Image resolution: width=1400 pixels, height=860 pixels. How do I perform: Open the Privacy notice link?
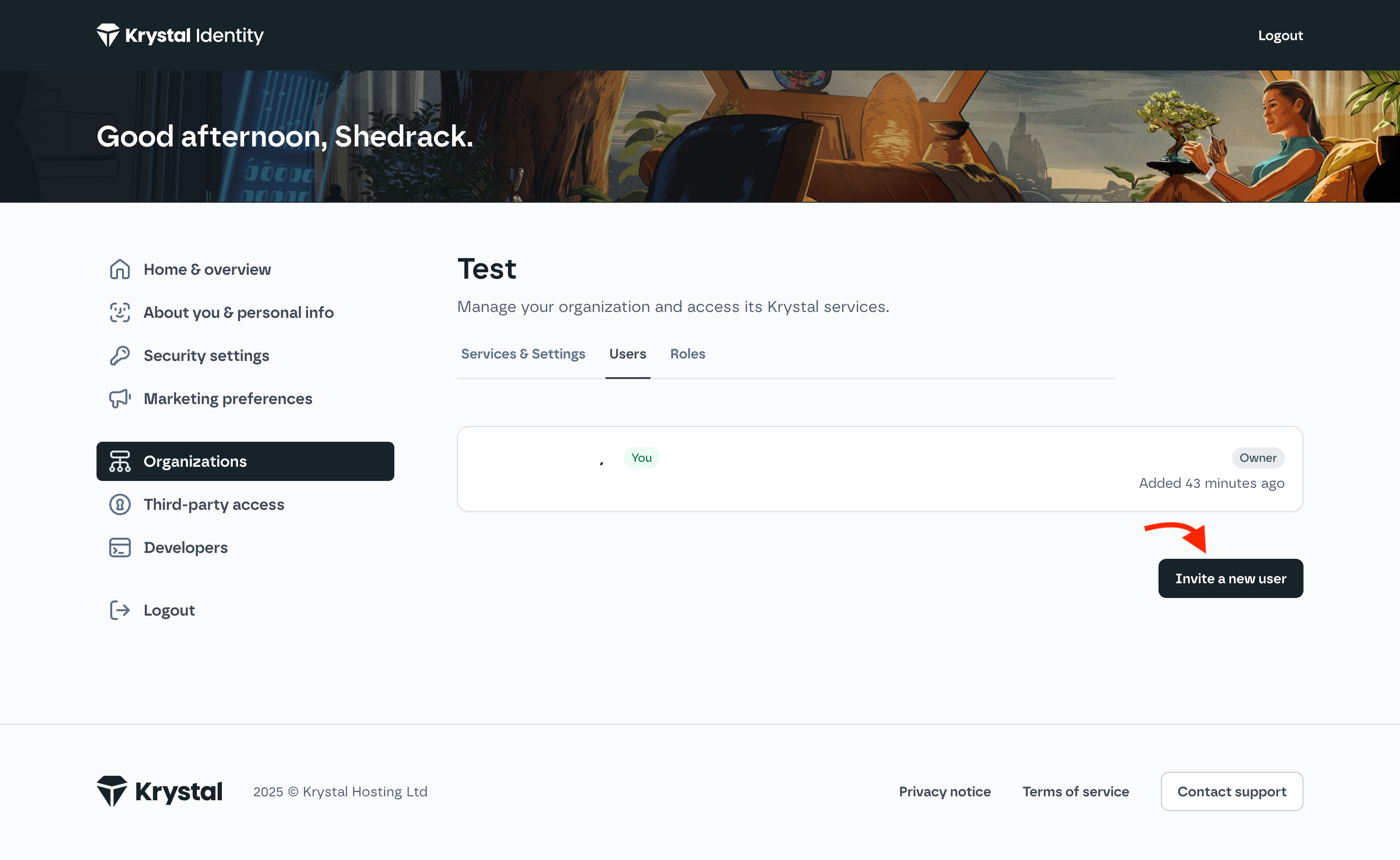[x=944, y=792]
